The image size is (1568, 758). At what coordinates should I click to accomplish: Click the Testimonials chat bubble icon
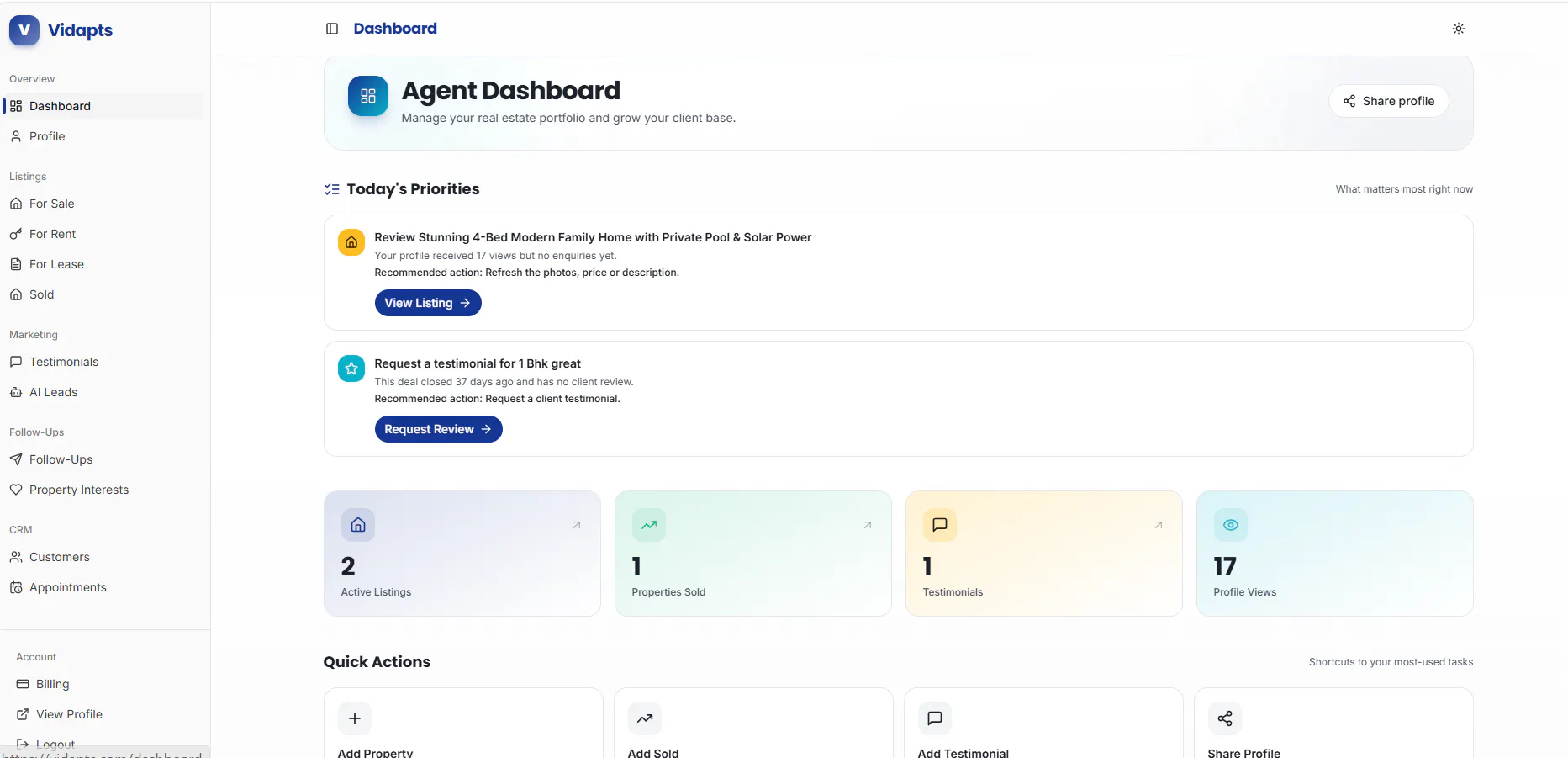940,525
